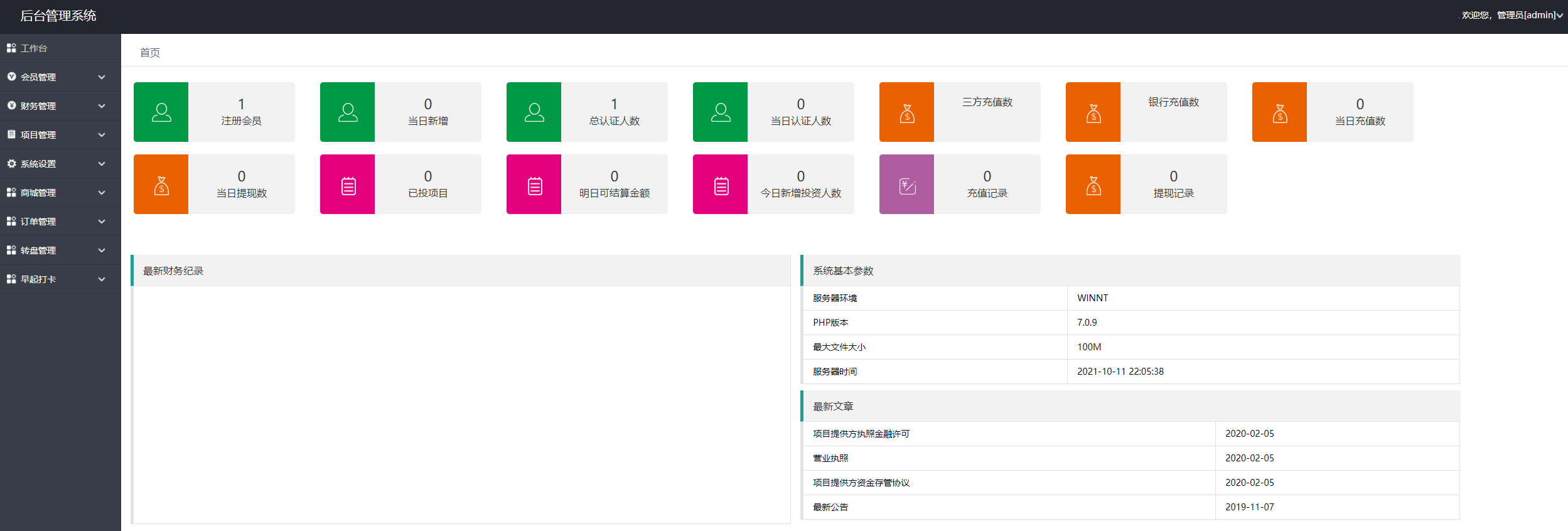The image size is (1568, 531).
Task: Click the green 注册会员 user icon
Action: [161, 112]
